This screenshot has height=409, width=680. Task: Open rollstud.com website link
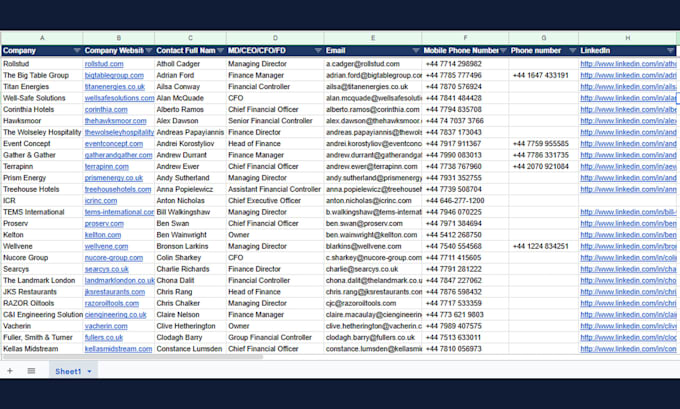[104, 64]
